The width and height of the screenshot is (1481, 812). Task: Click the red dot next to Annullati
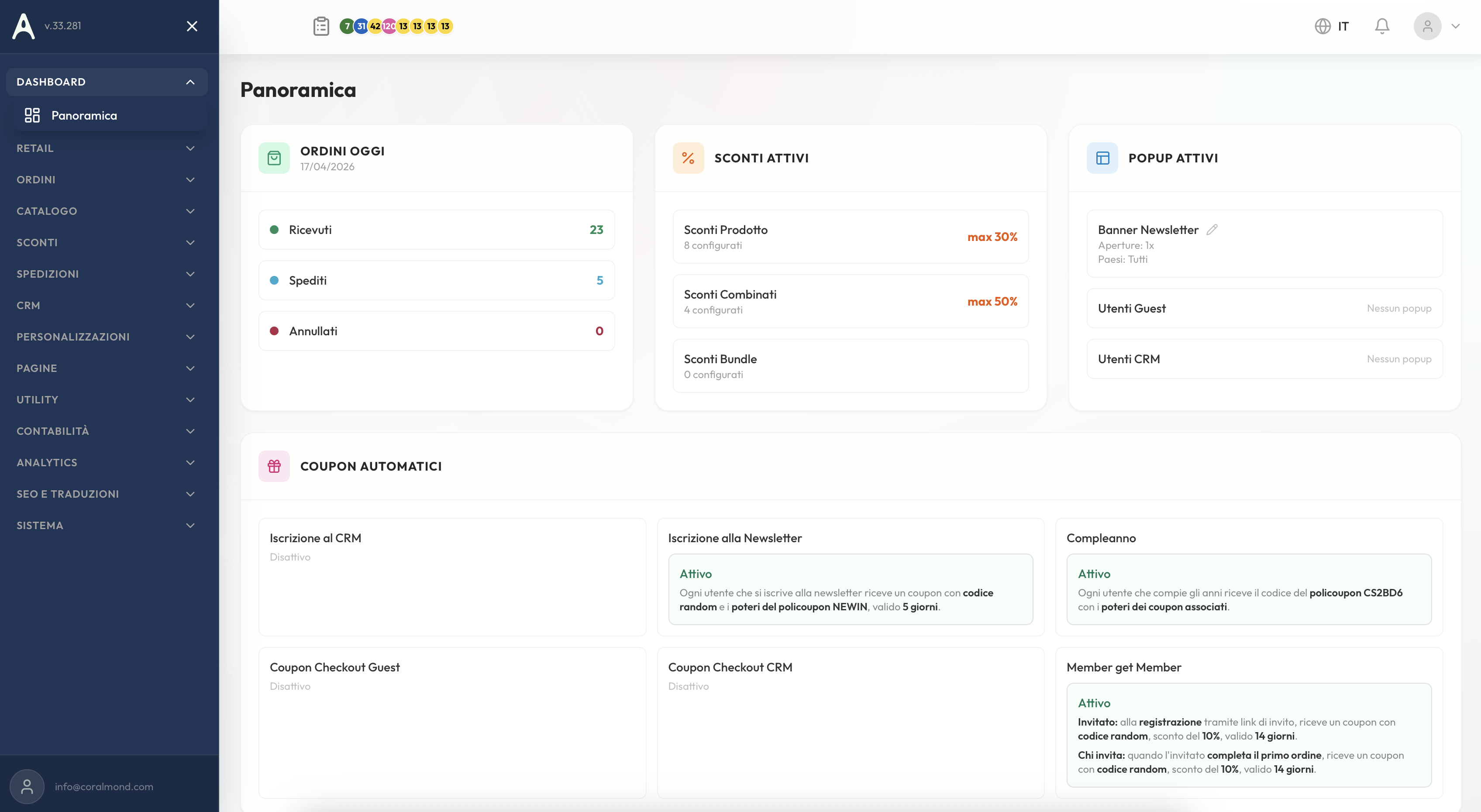coord(274,331)
